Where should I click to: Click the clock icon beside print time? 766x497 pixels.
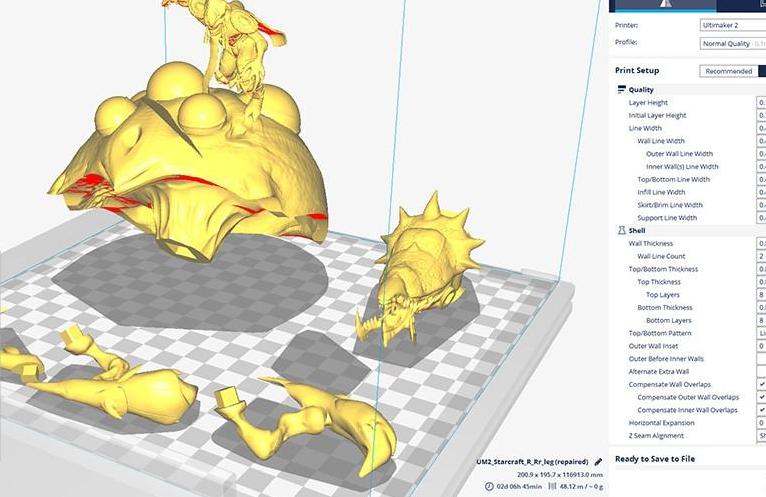[489, 486]
